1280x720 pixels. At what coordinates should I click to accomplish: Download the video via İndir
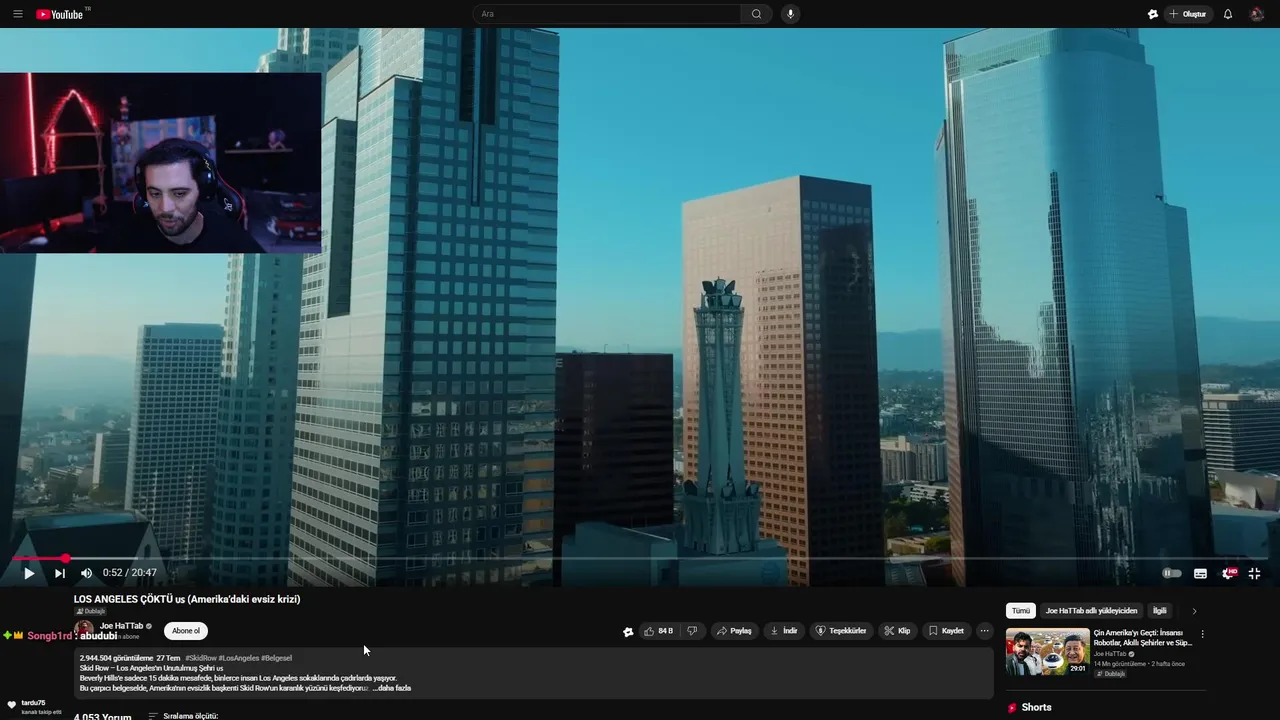point(783,631)
